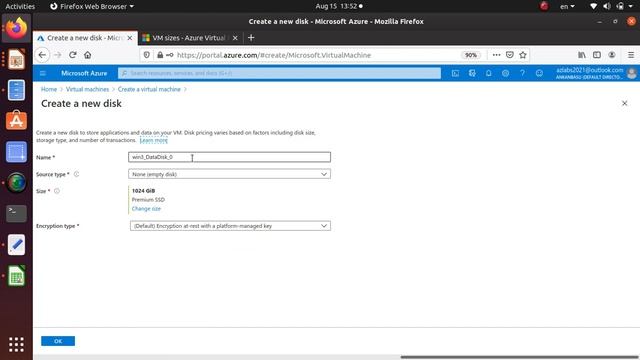Save page to Pocket
This screenshot has height=360, width=640.
(510, 55)
